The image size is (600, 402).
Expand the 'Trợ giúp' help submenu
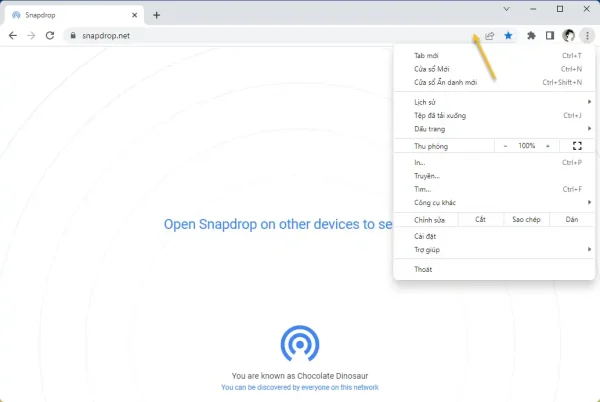494,250
